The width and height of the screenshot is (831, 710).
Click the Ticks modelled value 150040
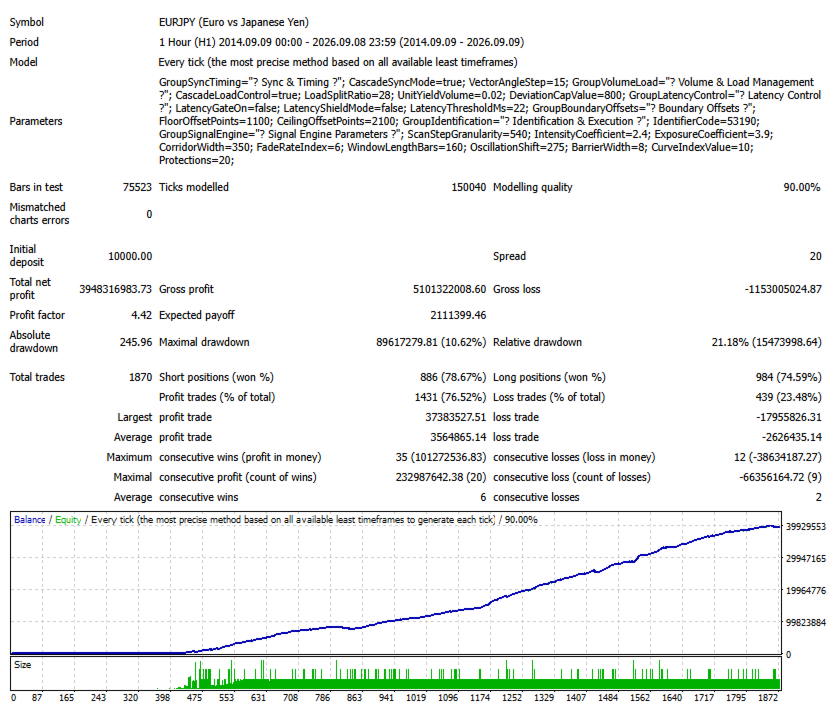(x=468, y=187)
